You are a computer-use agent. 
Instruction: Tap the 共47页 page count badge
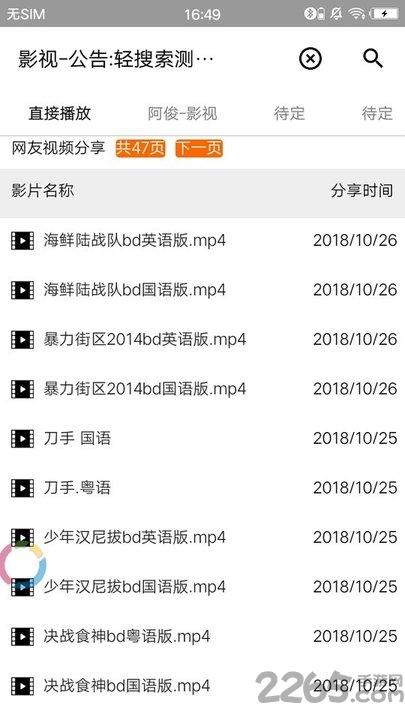[141, 148]
